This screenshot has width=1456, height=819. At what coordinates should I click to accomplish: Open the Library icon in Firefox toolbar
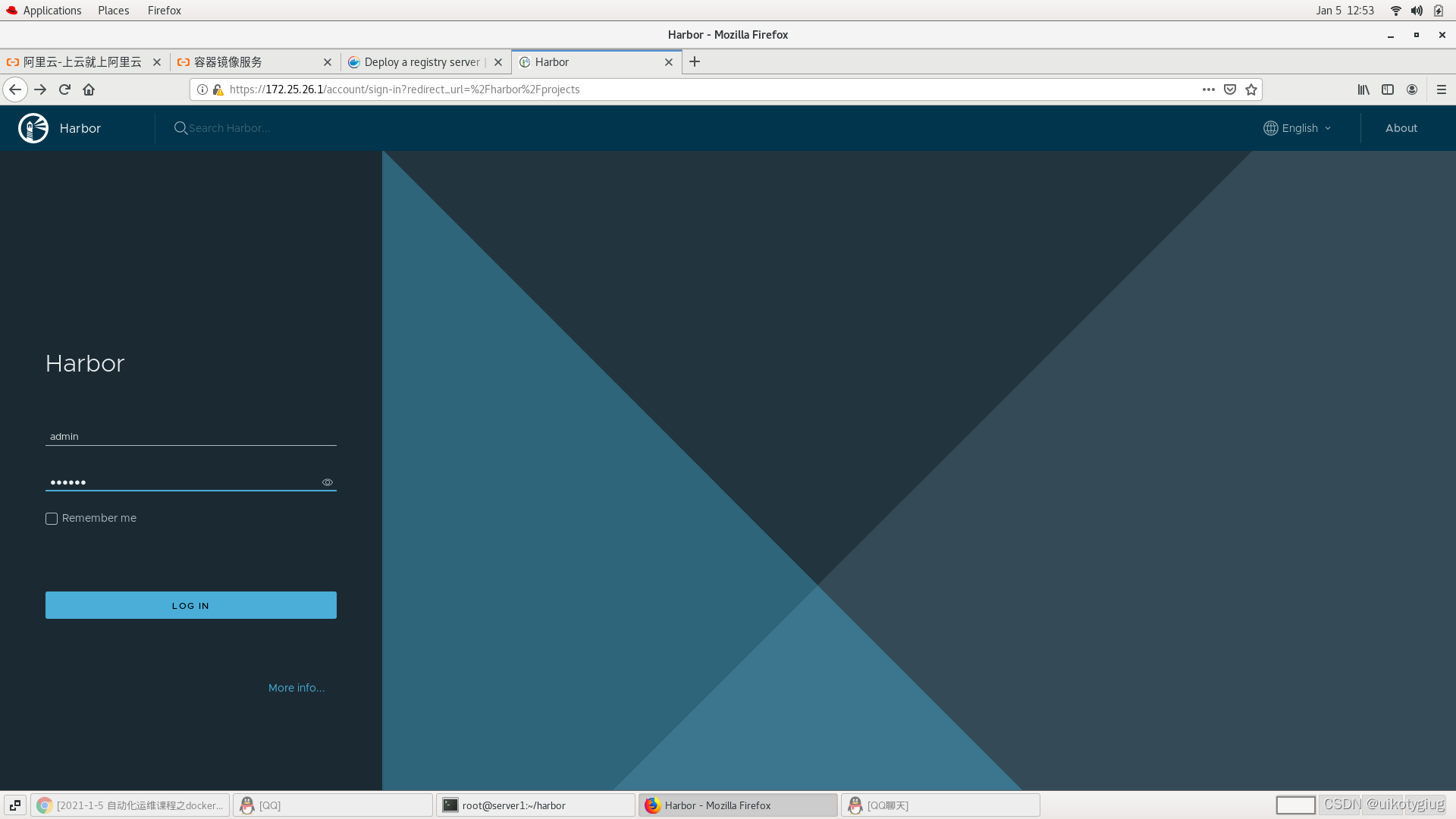(x=1363, y=89)
